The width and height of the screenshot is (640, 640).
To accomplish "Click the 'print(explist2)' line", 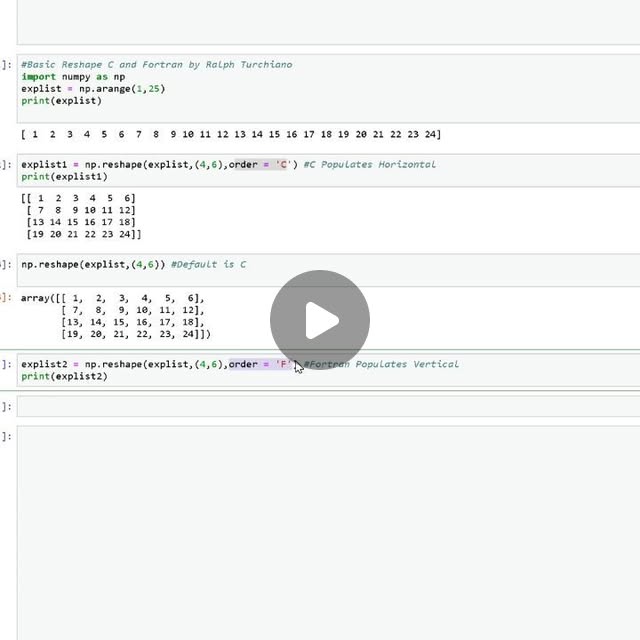I will point(64,376).
